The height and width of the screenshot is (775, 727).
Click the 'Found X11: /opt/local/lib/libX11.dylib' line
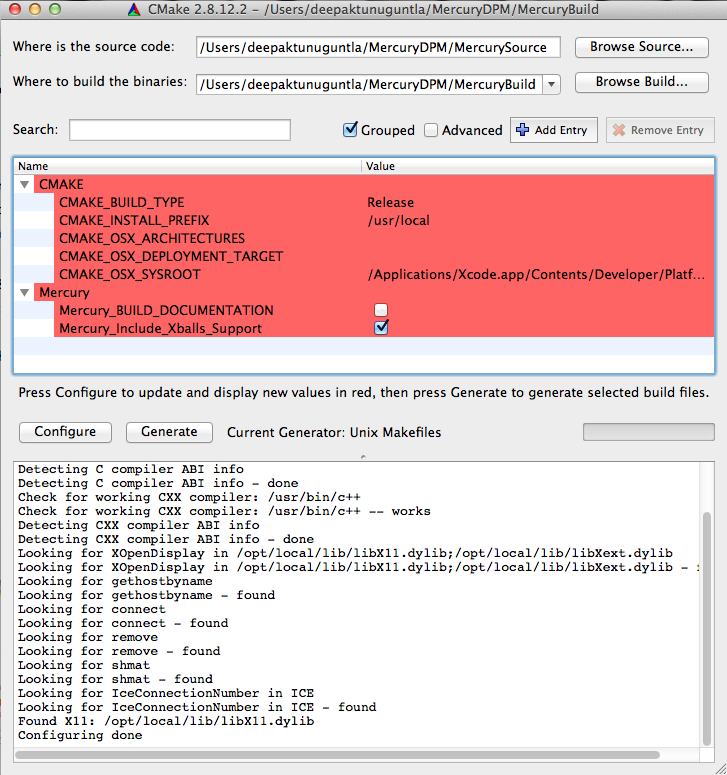coord(166,721)
